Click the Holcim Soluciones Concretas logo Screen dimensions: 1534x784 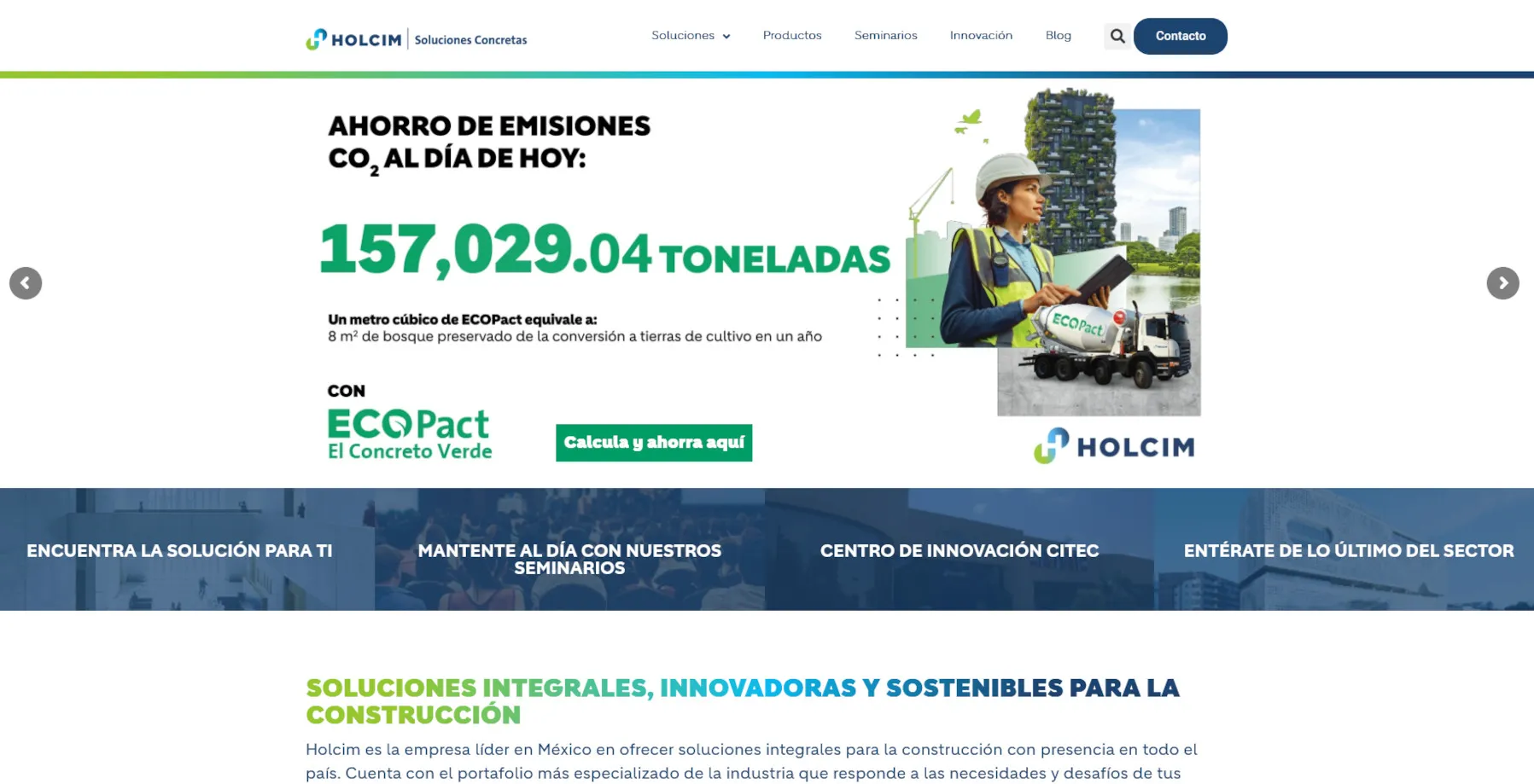[x=417, y=39]
